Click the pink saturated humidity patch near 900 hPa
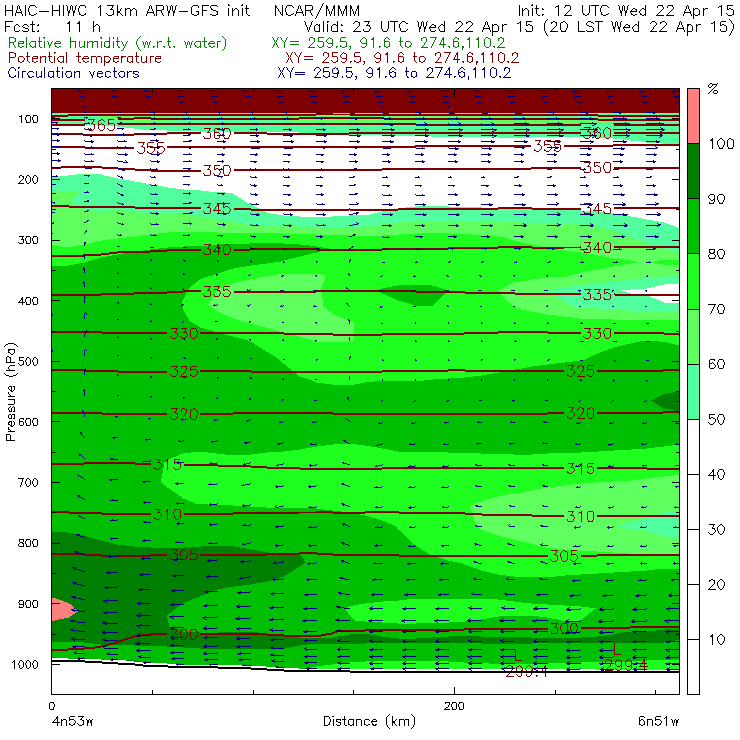 coord(62,610)
